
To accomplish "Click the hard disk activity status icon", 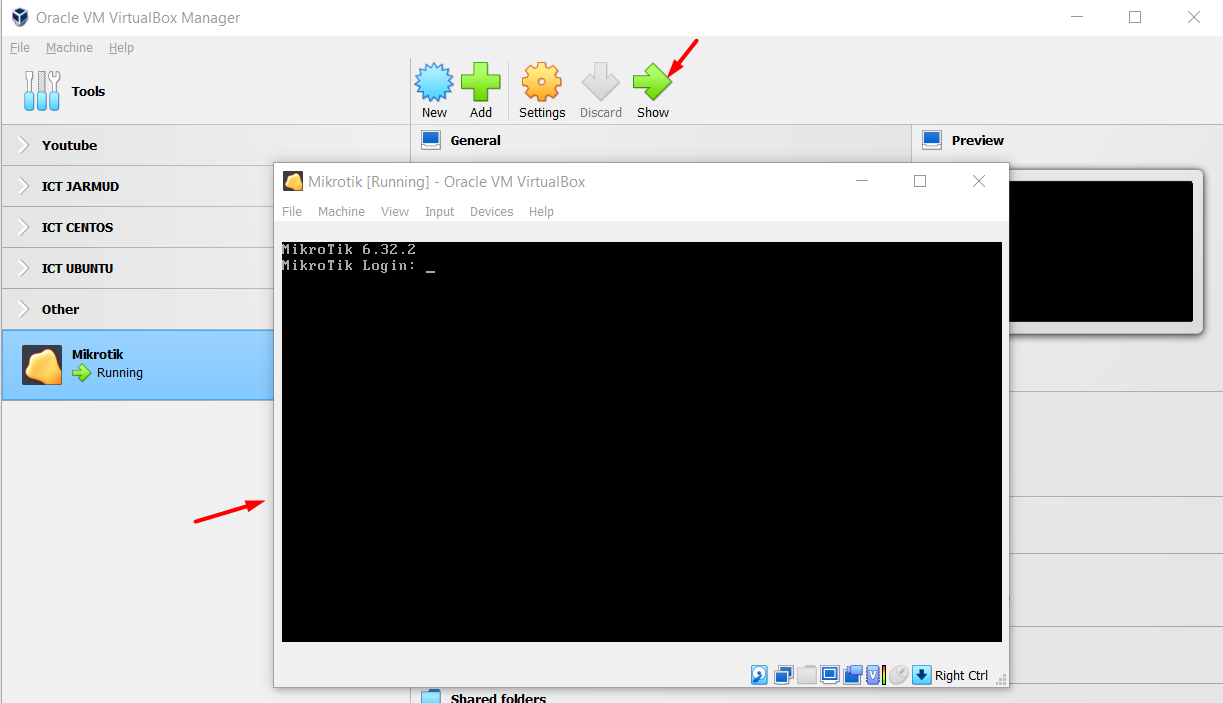I will tap(759, 675).
